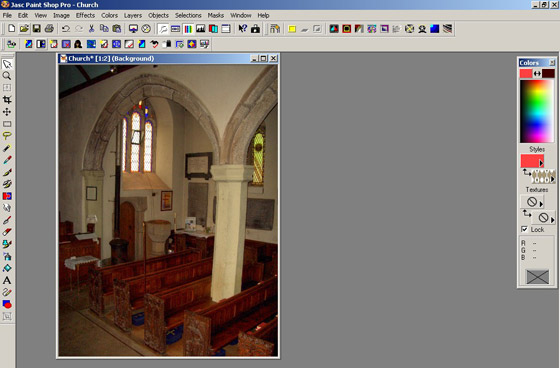Select the Paint Brush tool

[7, 172]
